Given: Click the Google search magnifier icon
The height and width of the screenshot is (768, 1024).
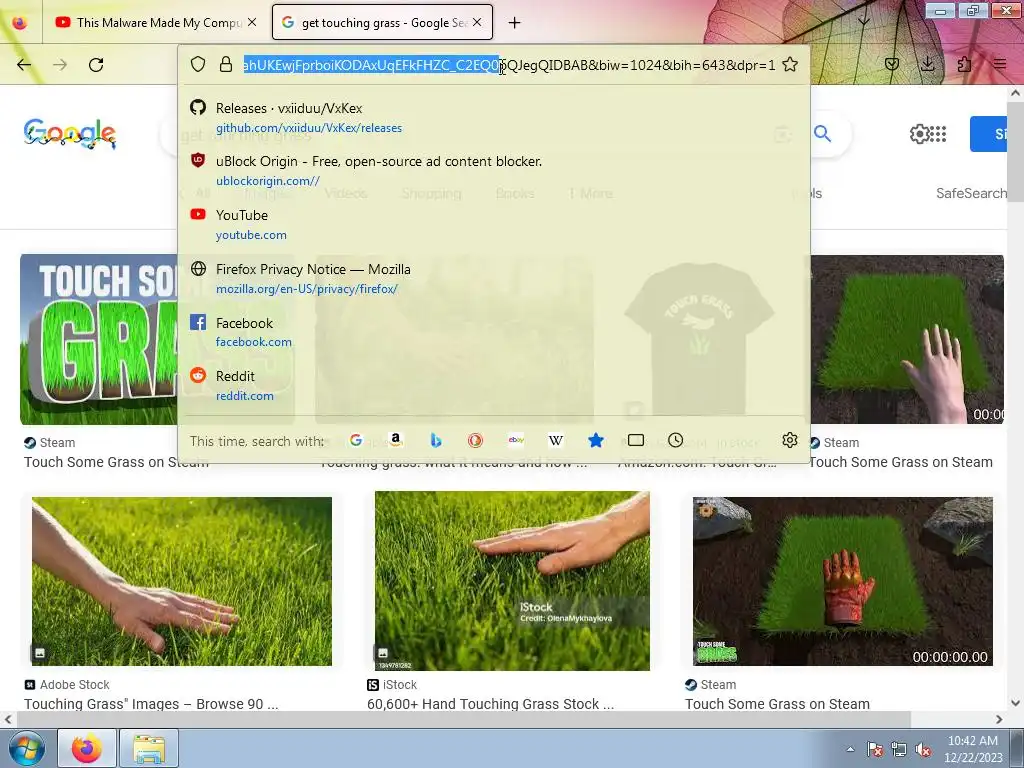Looking at the screenshot, I should coord(823,134).
